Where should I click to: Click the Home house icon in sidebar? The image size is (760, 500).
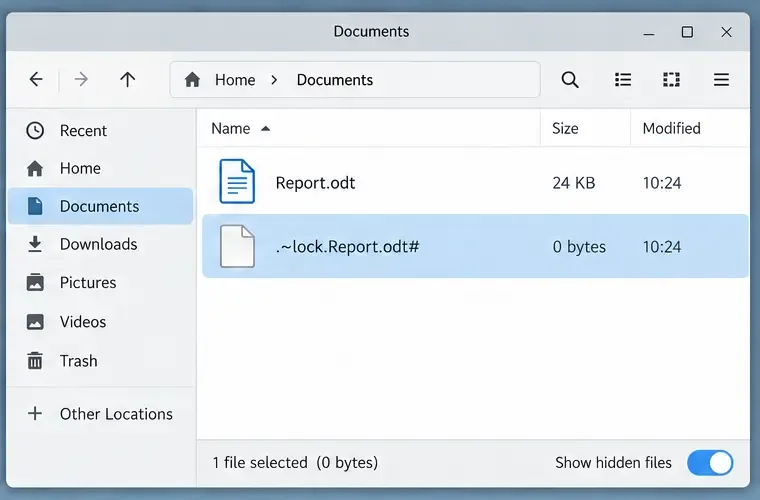pos(35,168)
